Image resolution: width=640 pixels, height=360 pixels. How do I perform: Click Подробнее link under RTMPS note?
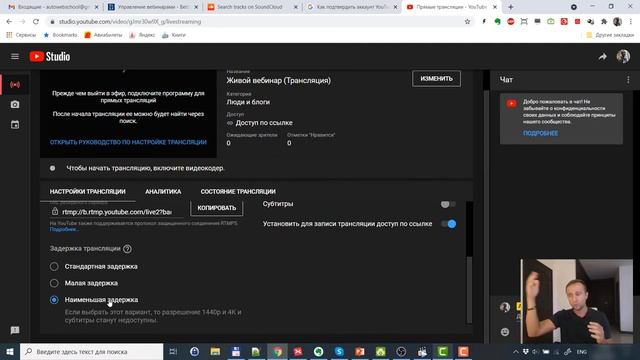click(64, 229)
